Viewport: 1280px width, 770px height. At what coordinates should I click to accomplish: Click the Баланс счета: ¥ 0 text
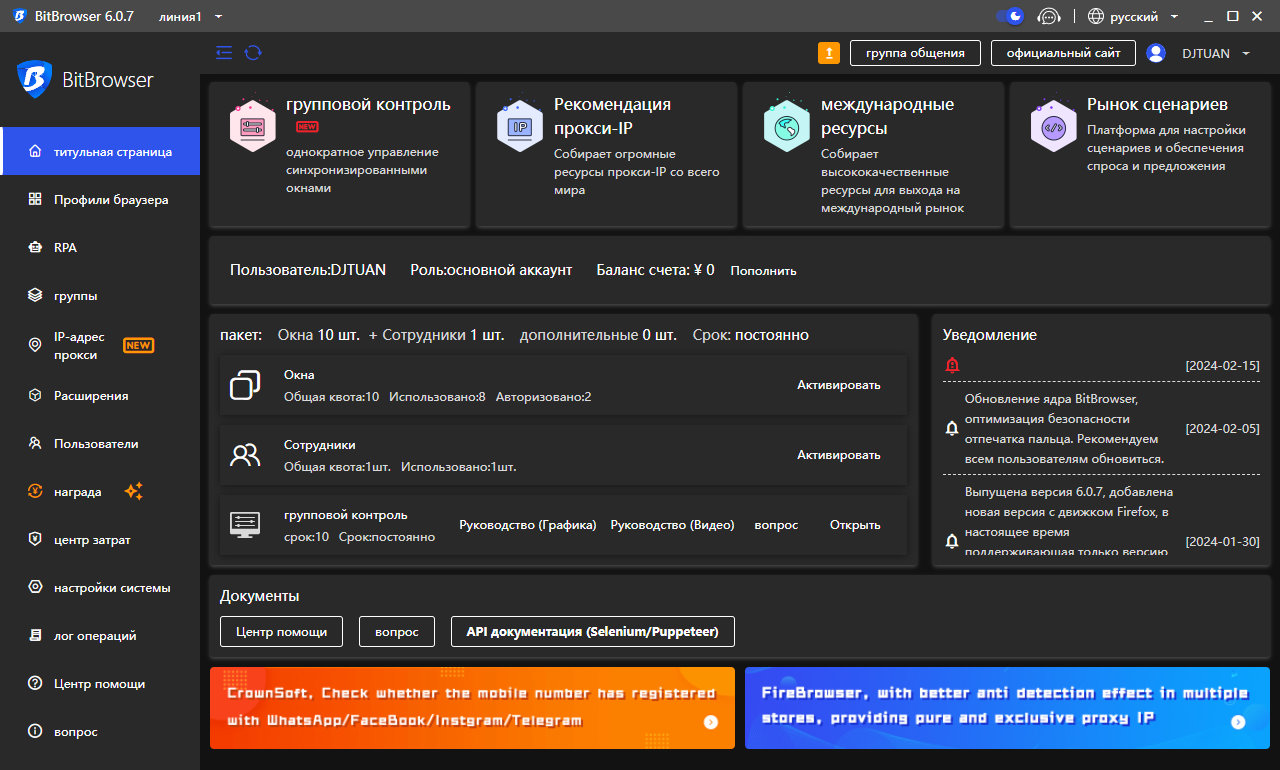(655, 270)
